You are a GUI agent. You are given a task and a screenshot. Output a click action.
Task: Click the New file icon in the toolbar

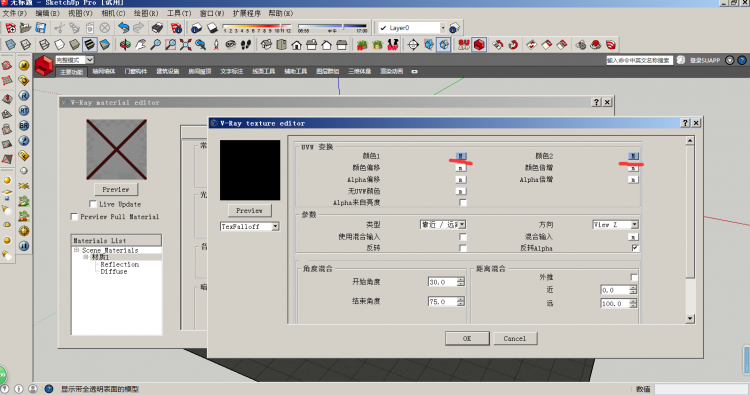point(10,28)
